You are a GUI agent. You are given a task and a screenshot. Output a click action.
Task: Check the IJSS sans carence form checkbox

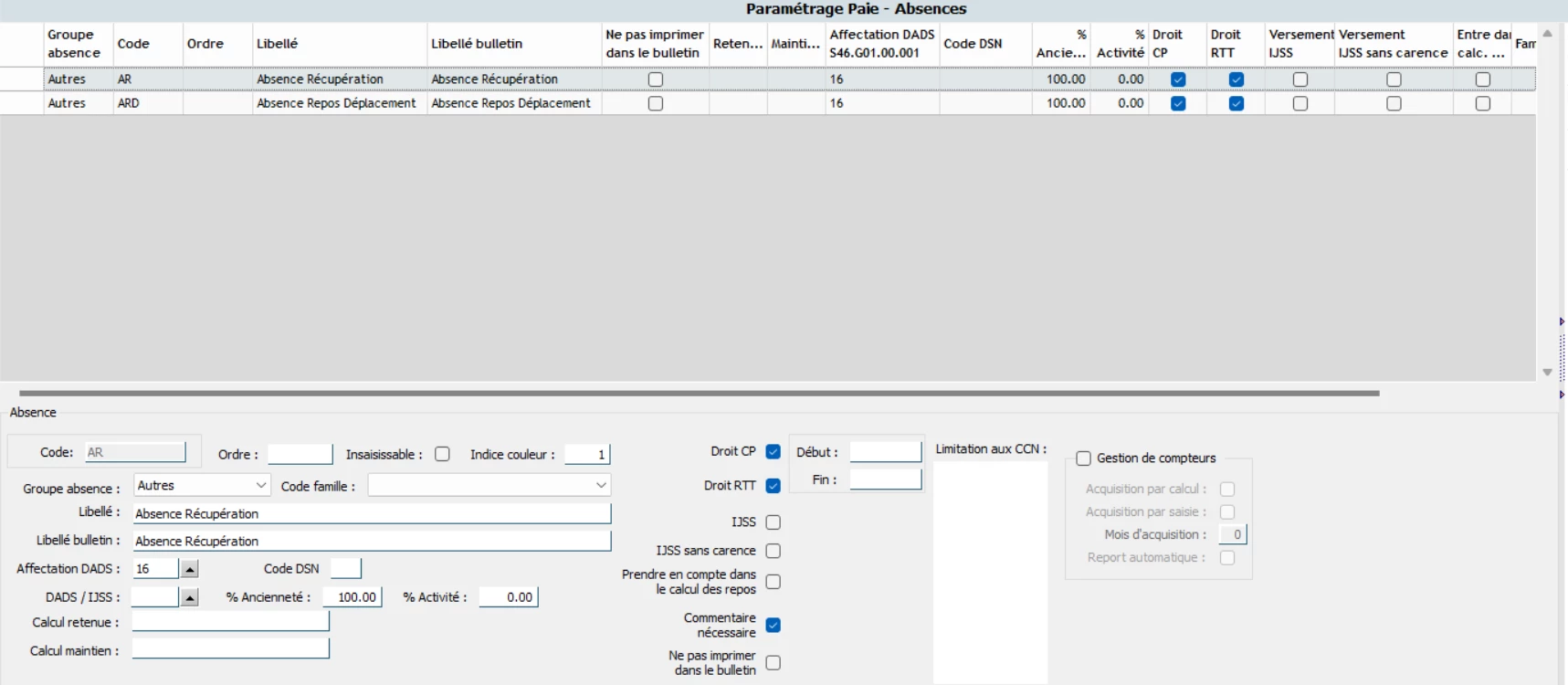click(773, 551)
